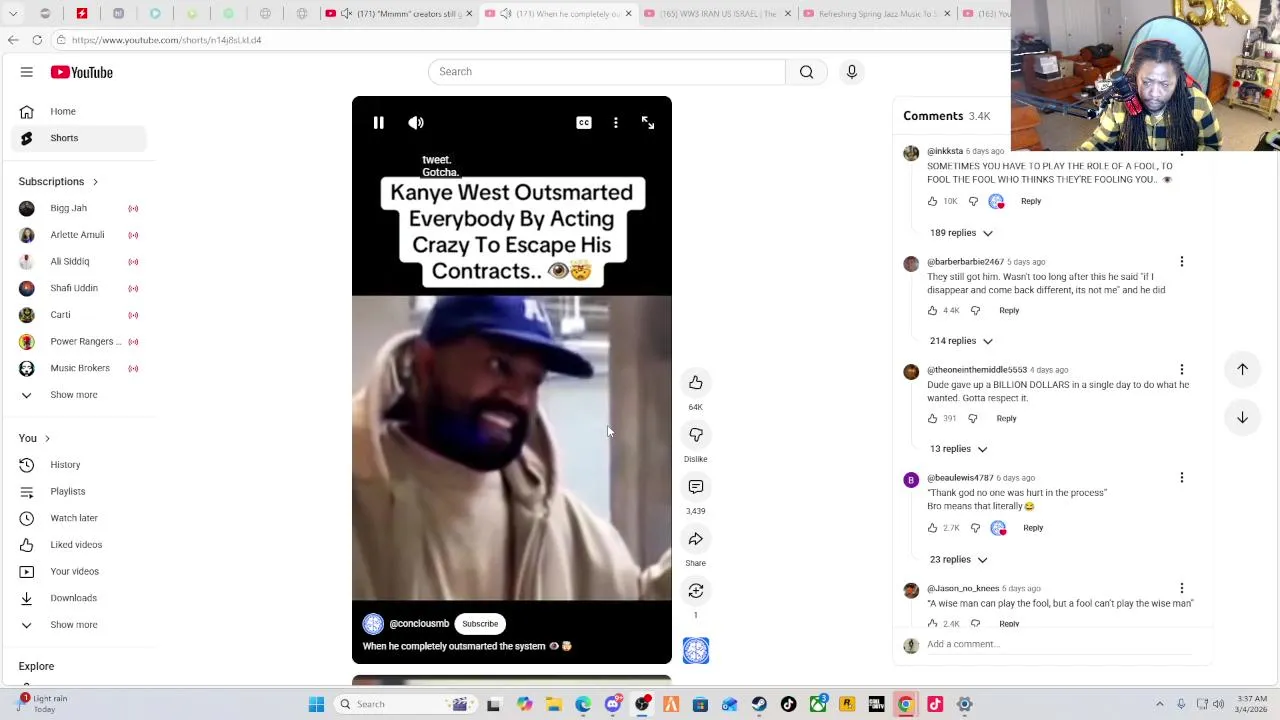Screen dimensions: 1280x720
Task: Reload the page in the browser
Action: tap(37, 40)
